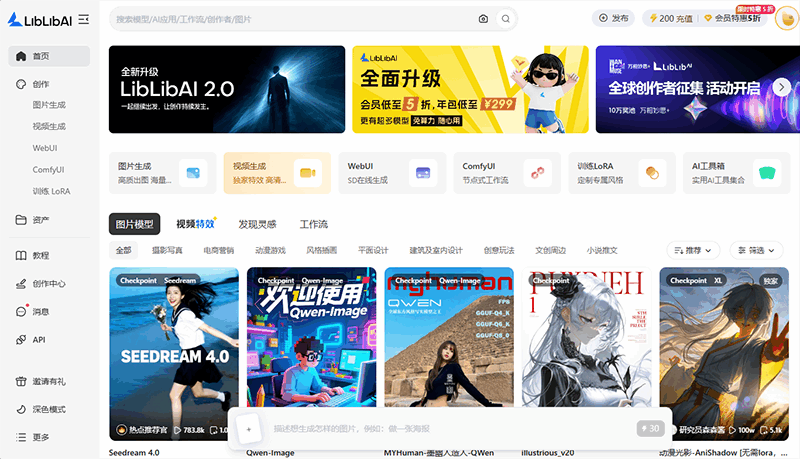This screenshot has width=800, height=459.
Task: Click the plus icon in prompt box
Action: (x=249, y=428)
